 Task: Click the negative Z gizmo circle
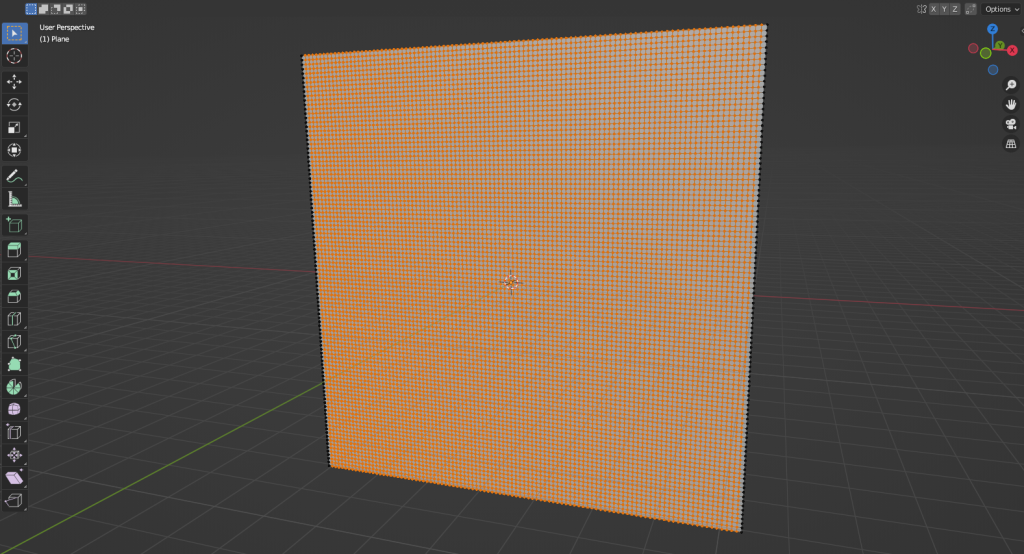[x=993, y=70]
